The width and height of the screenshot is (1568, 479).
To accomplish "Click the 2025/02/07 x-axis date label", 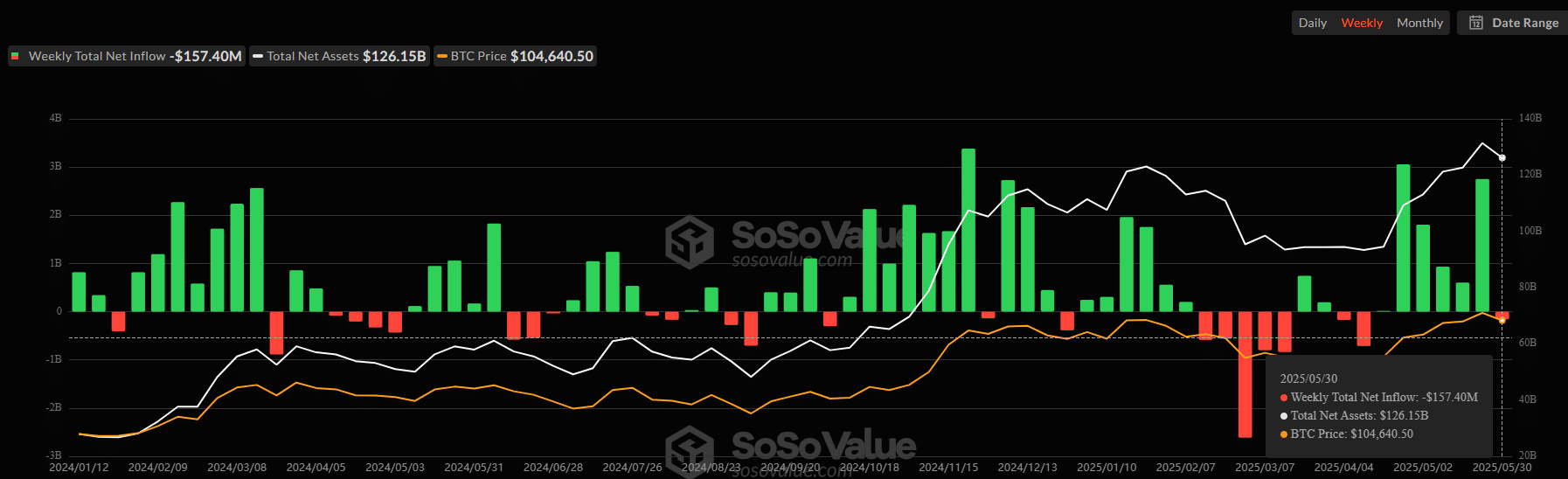I will [x=1186, y=468].
